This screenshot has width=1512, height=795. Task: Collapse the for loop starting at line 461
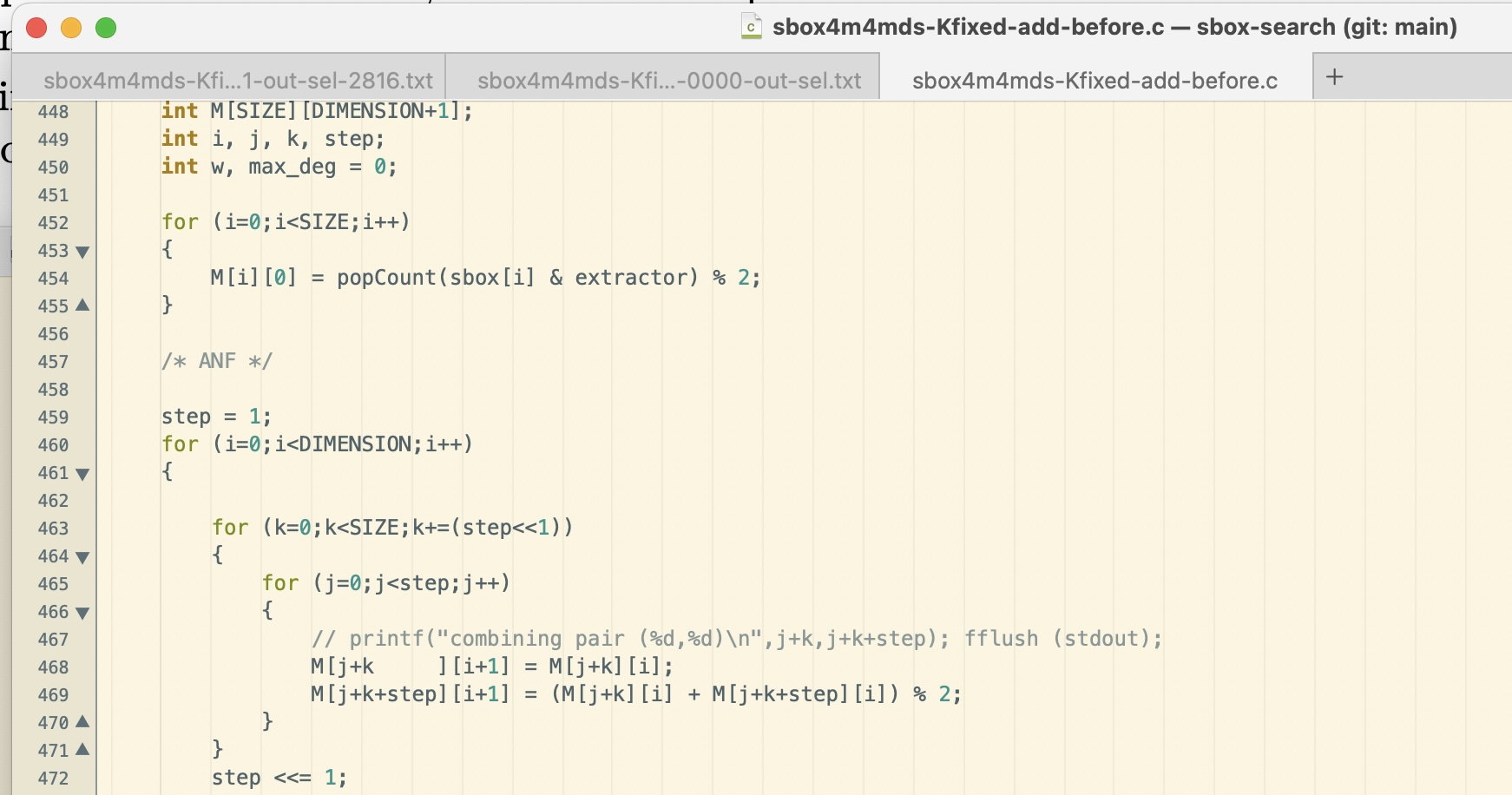[81, 473]
